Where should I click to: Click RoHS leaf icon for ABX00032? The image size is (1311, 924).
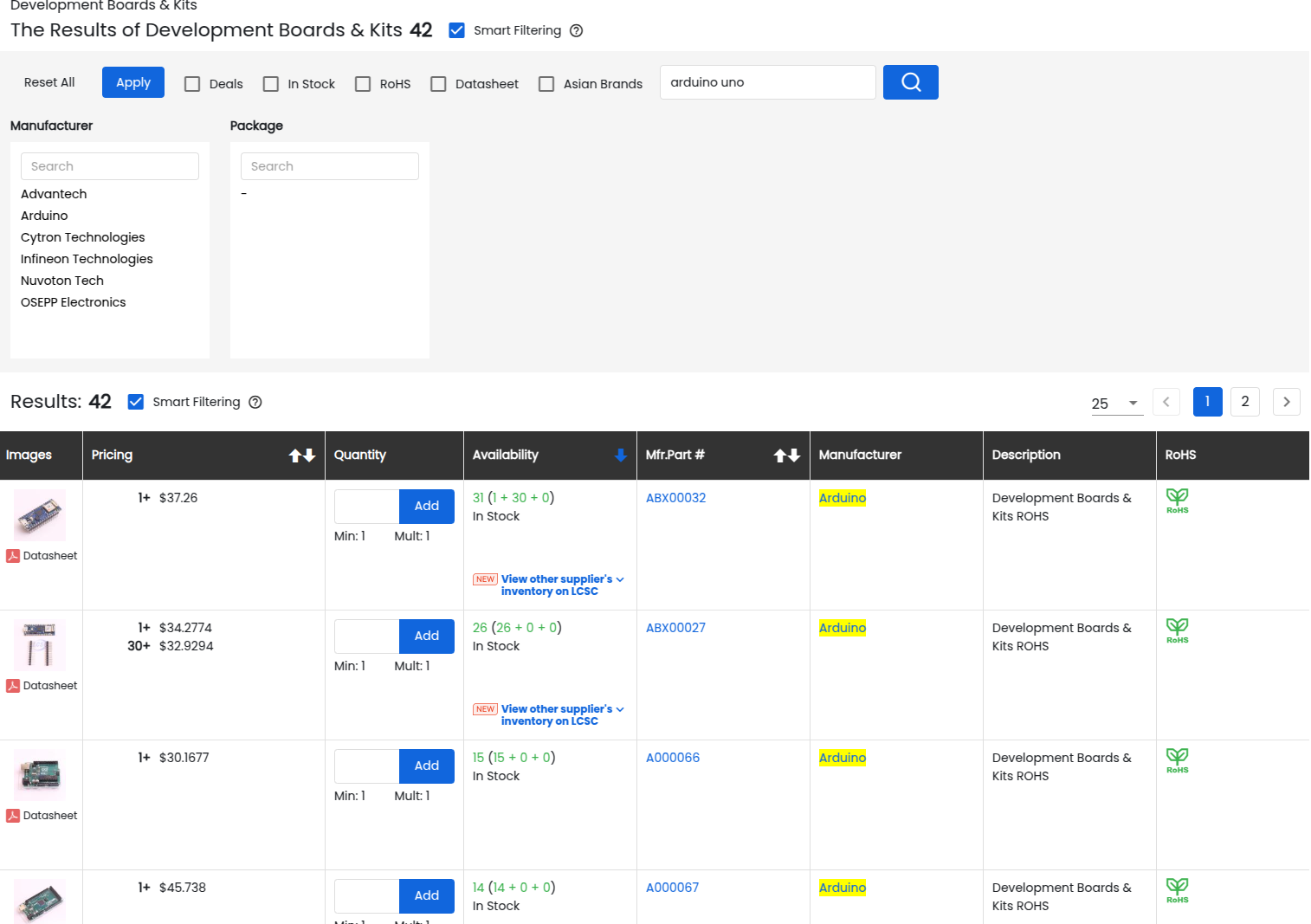pyautogui.click(x=1177, y=501)
